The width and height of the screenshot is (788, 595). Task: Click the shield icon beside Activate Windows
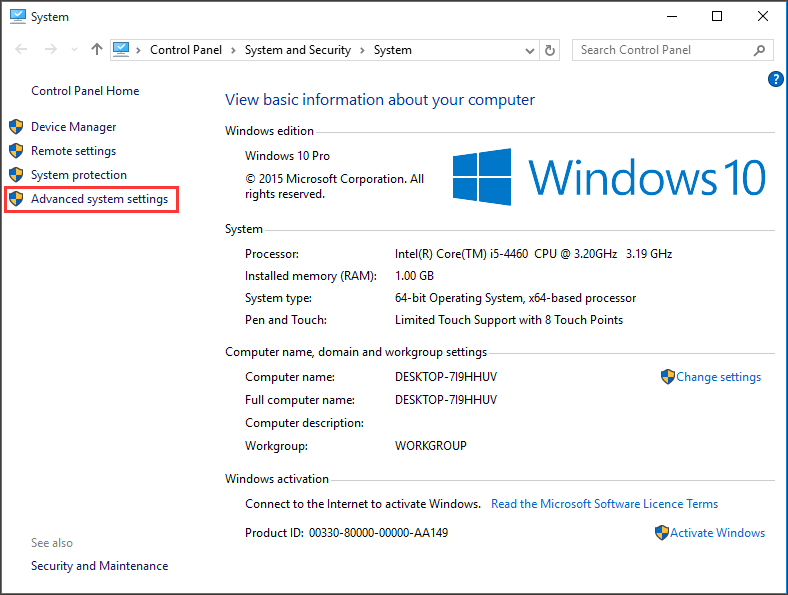tap(661, 533)
